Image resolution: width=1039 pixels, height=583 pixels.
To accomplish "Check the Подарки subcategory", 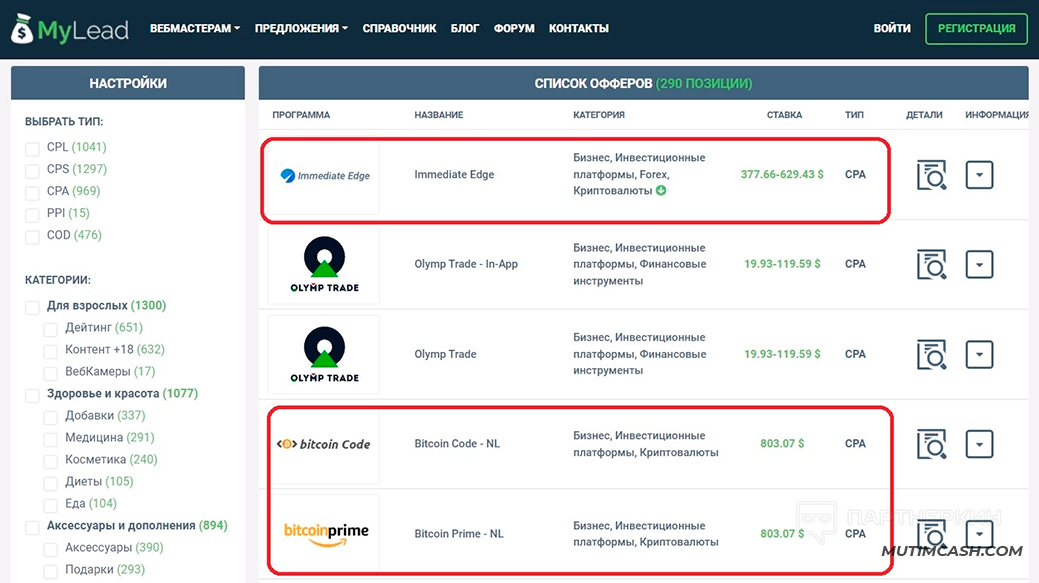I will click(50, 570).
